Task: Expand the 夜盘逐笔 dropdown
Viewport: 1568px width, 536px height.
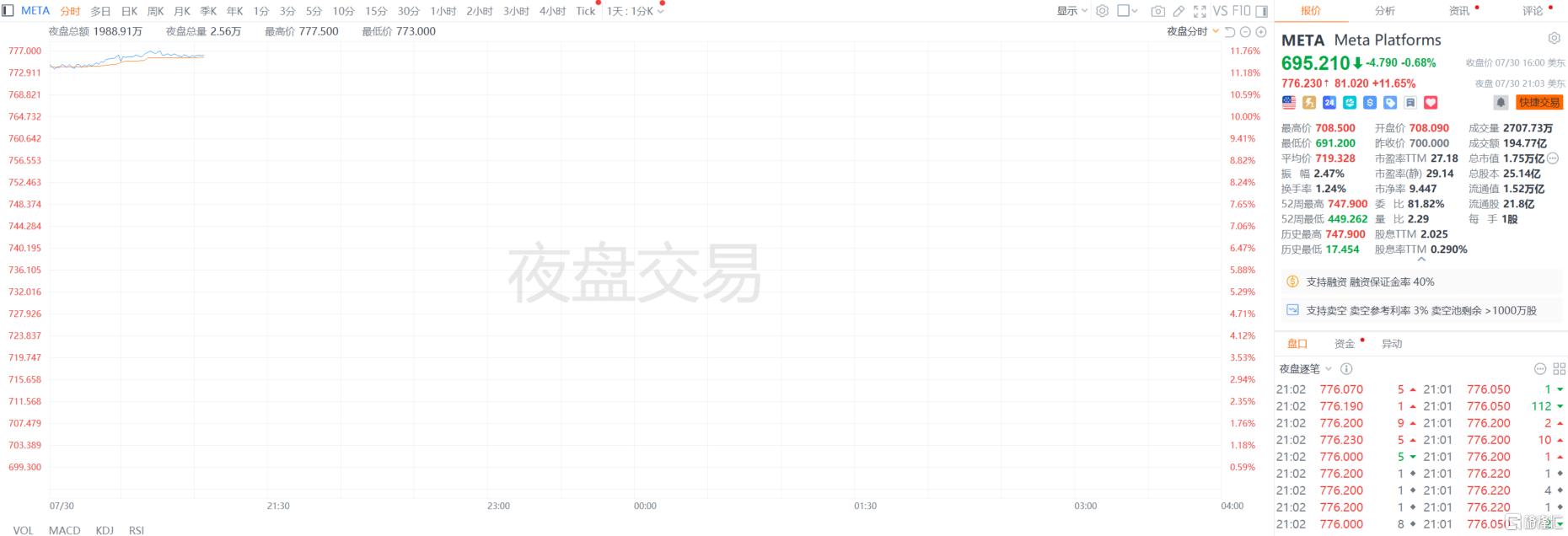Action: click(1305, 369)
